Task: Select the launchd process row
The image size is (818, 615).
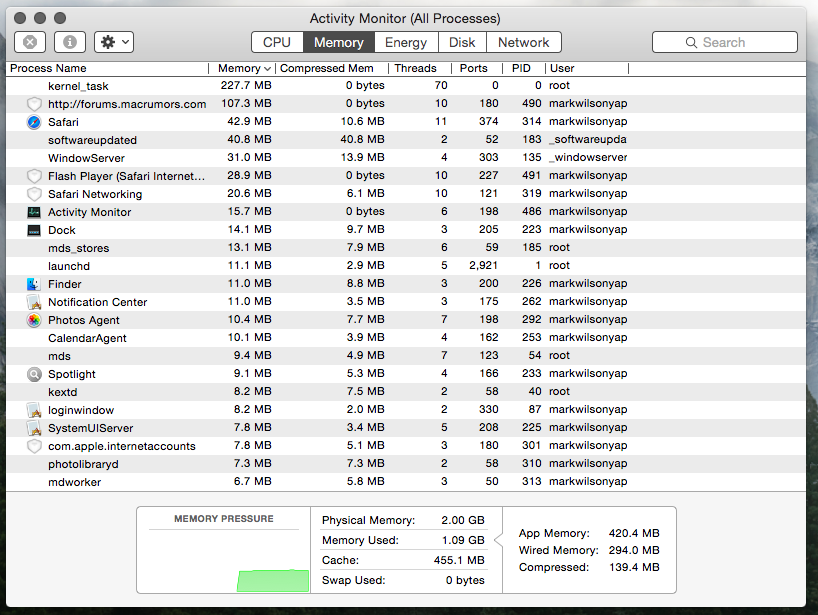Action: (x=406, y=266)
